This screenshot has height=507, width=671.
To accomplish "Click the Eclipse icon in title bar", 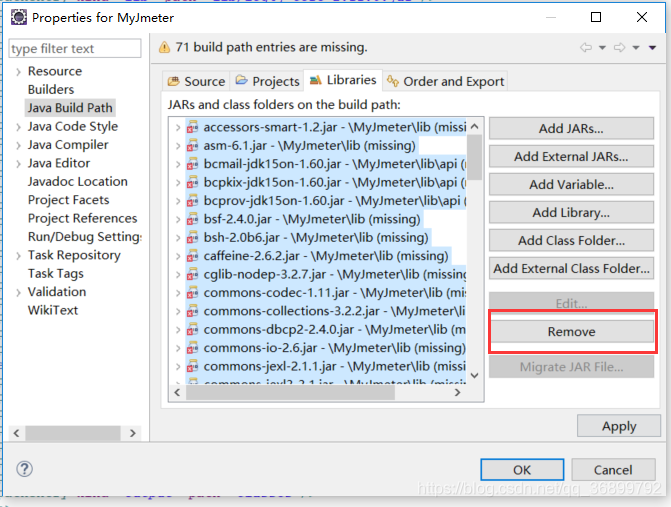I will tap(19, 18).
